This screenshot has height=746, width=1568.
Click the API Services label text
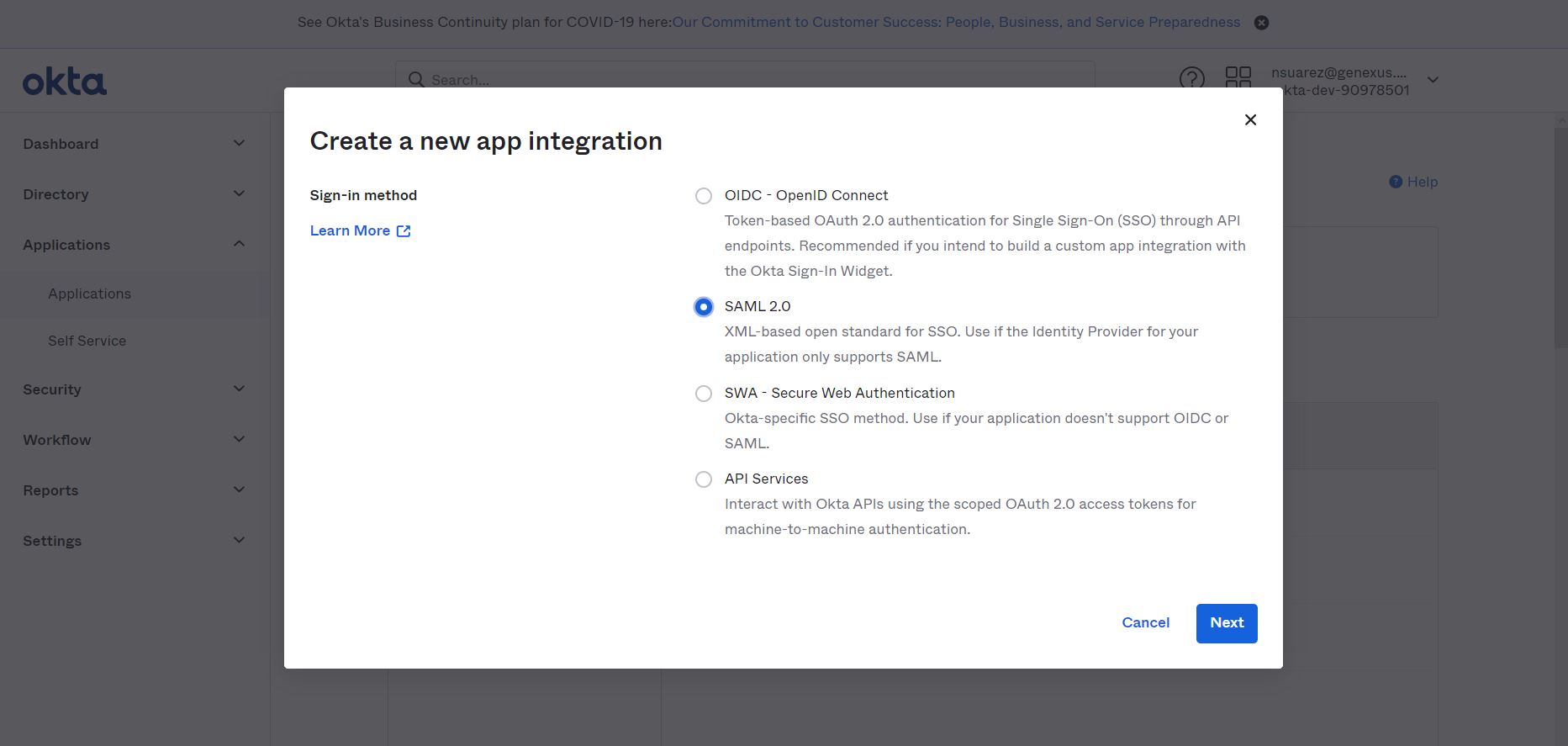(x=766, y=479)
